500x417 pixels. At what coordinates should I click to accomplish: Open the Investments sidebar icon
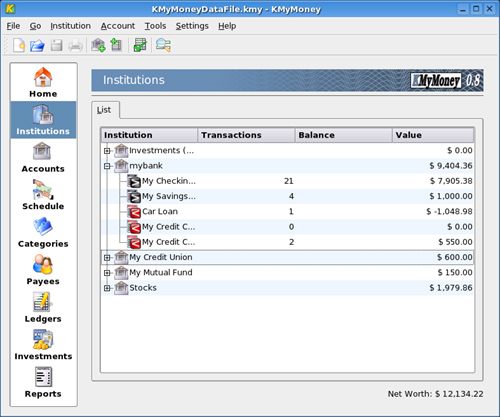[x=43, y=345]
